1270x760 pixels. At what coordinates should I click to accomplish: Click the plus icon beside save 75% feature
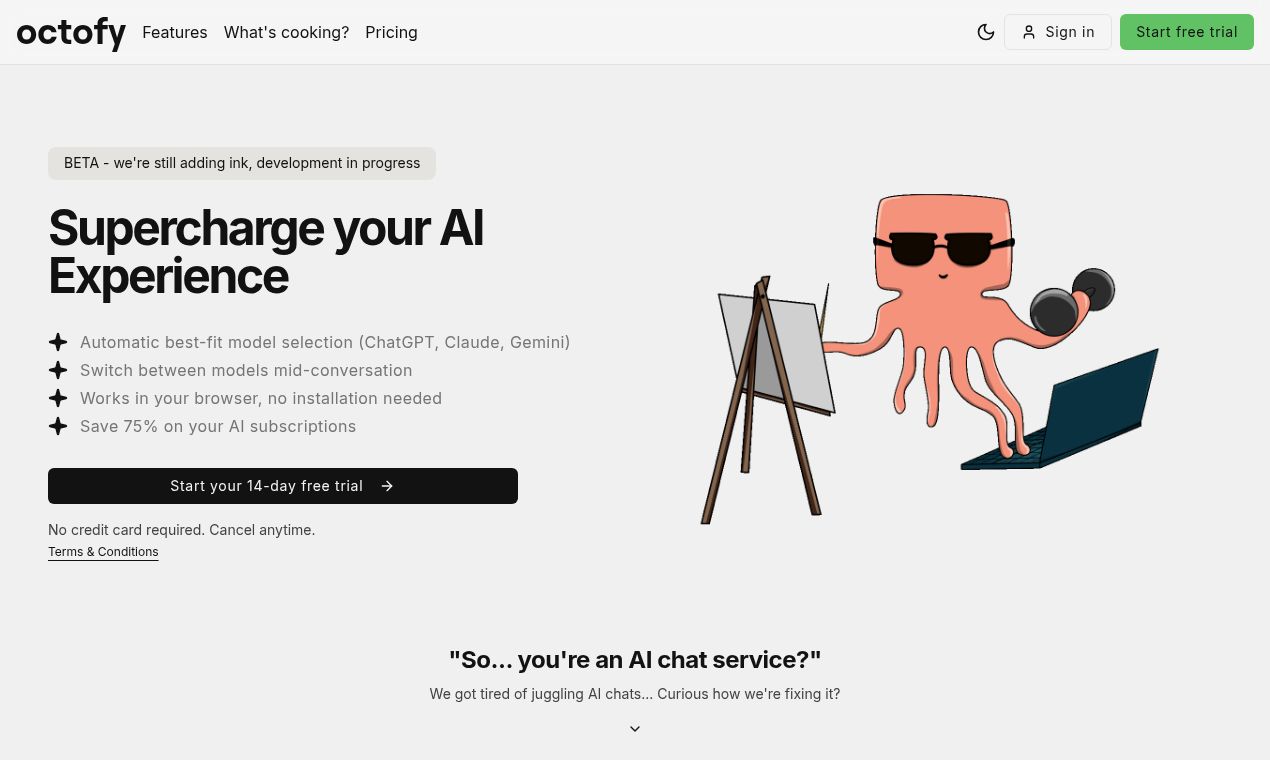tap(58, 426)
